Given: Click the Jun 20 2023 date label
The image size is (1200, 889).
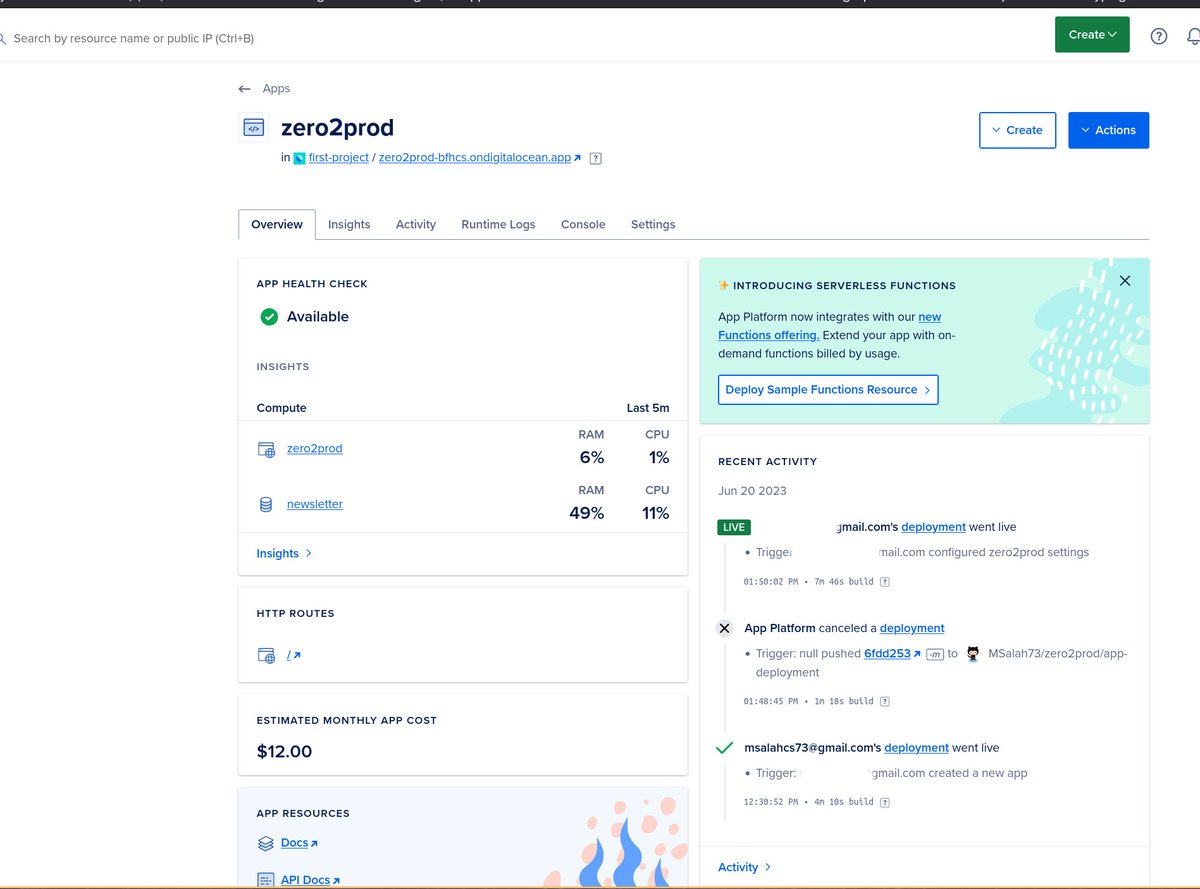Looking at the screenshot, I should (x=752, y=491).
